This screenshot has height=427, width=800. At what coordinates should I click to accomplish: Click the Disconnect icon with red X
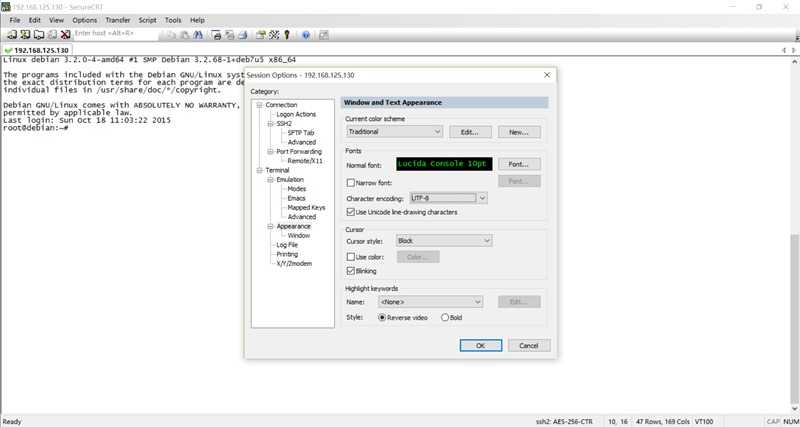point(65,35)
